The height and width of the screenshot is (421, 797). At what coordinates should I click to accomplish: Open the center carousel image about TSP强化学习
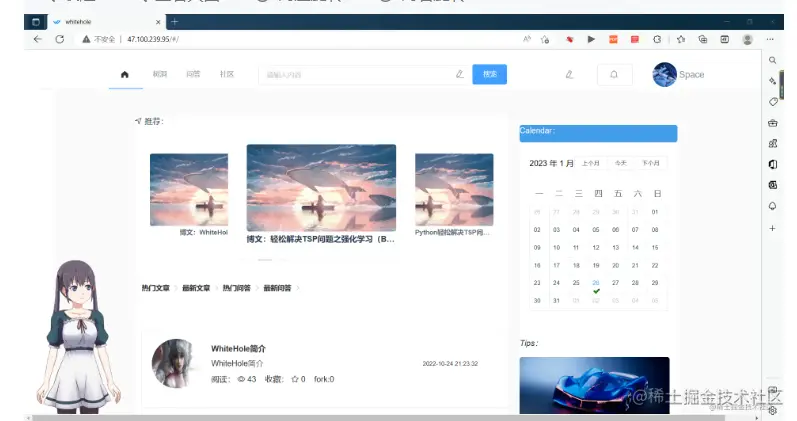[x=321, y=188]
